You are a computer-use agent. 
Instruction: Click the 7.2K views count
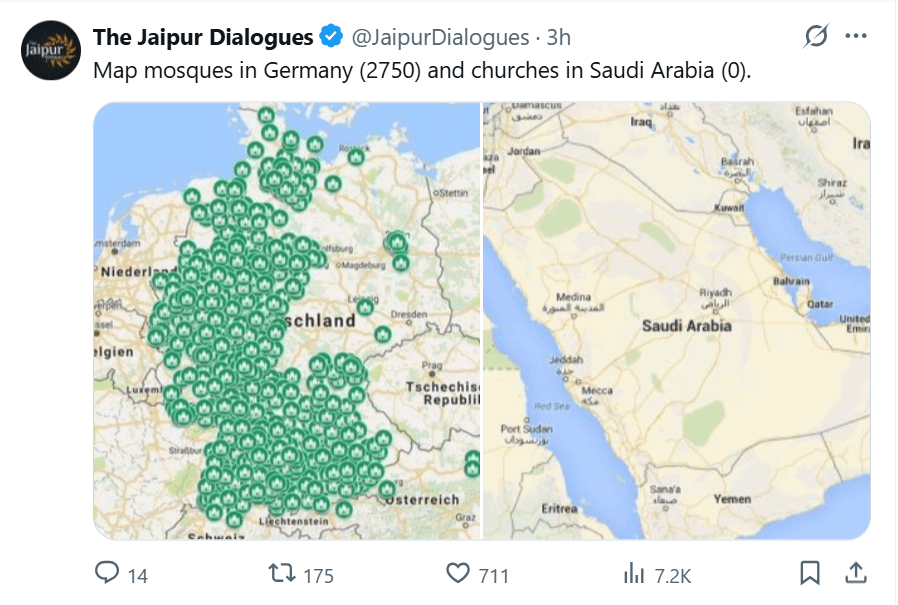[673, 576]
